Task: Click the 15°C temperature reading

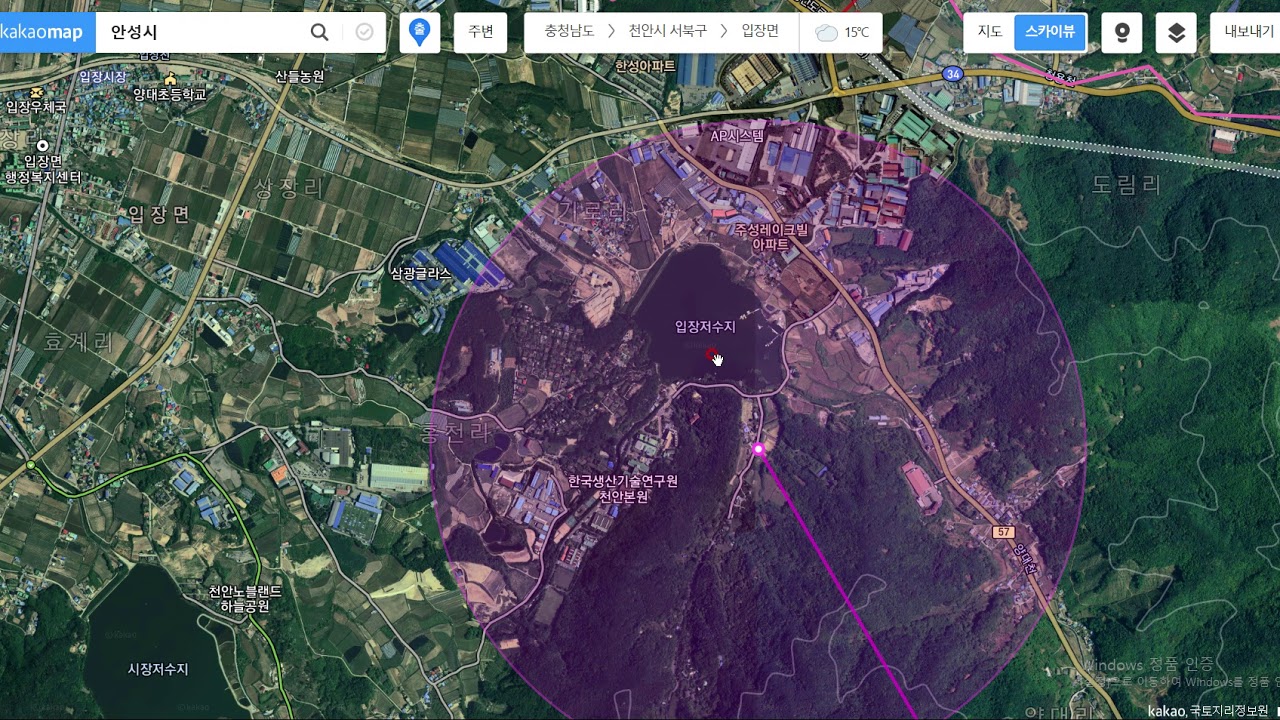Action: (x=857, y=33)
